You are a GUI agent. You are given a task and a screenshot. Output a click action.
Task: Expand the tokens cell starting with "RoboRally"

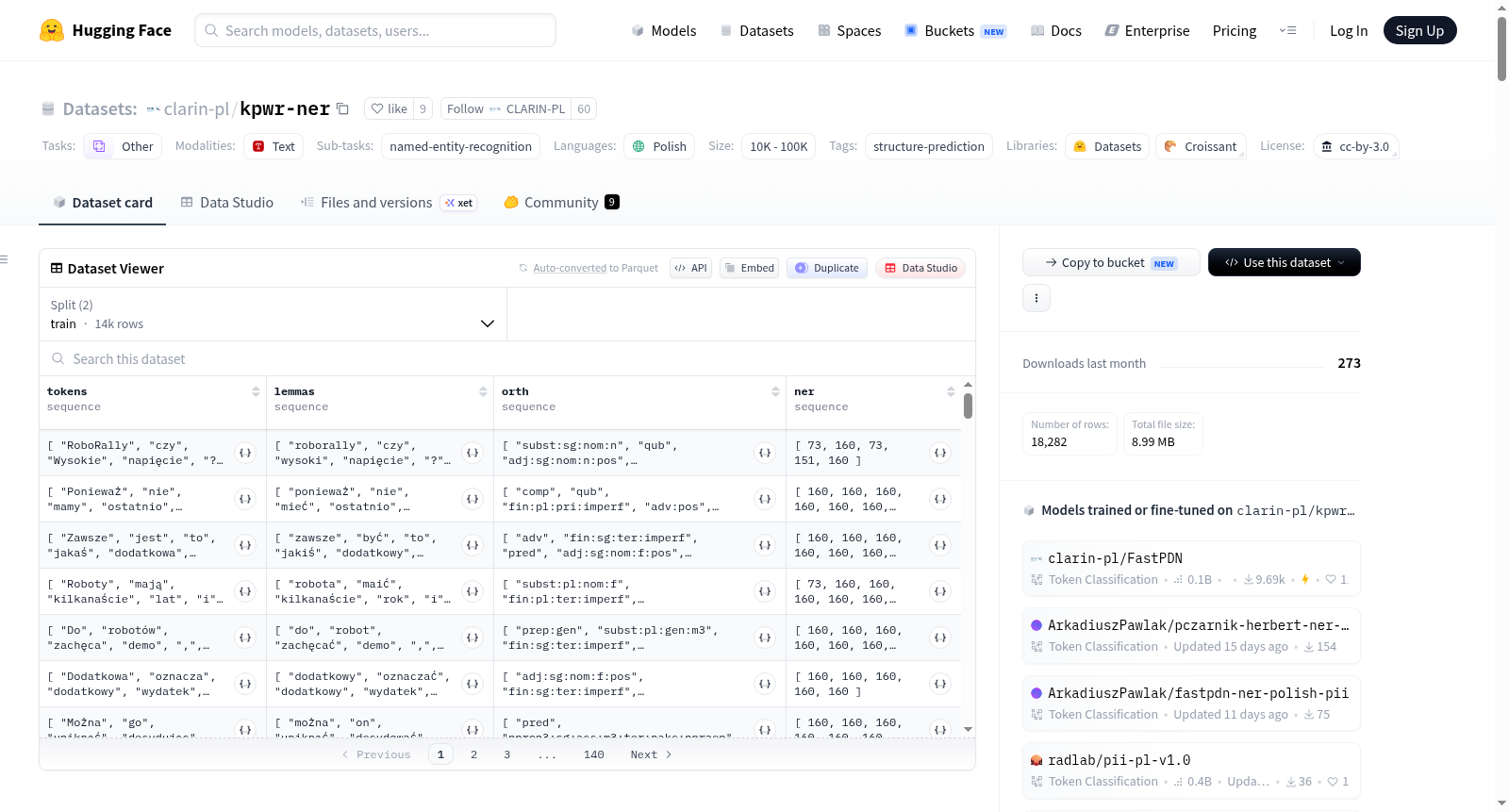coord(245,453)
